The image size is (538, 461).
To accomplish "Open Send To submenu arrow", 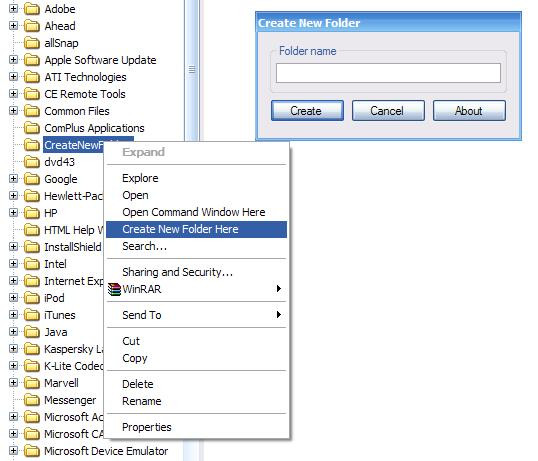I will coord(279,315).
